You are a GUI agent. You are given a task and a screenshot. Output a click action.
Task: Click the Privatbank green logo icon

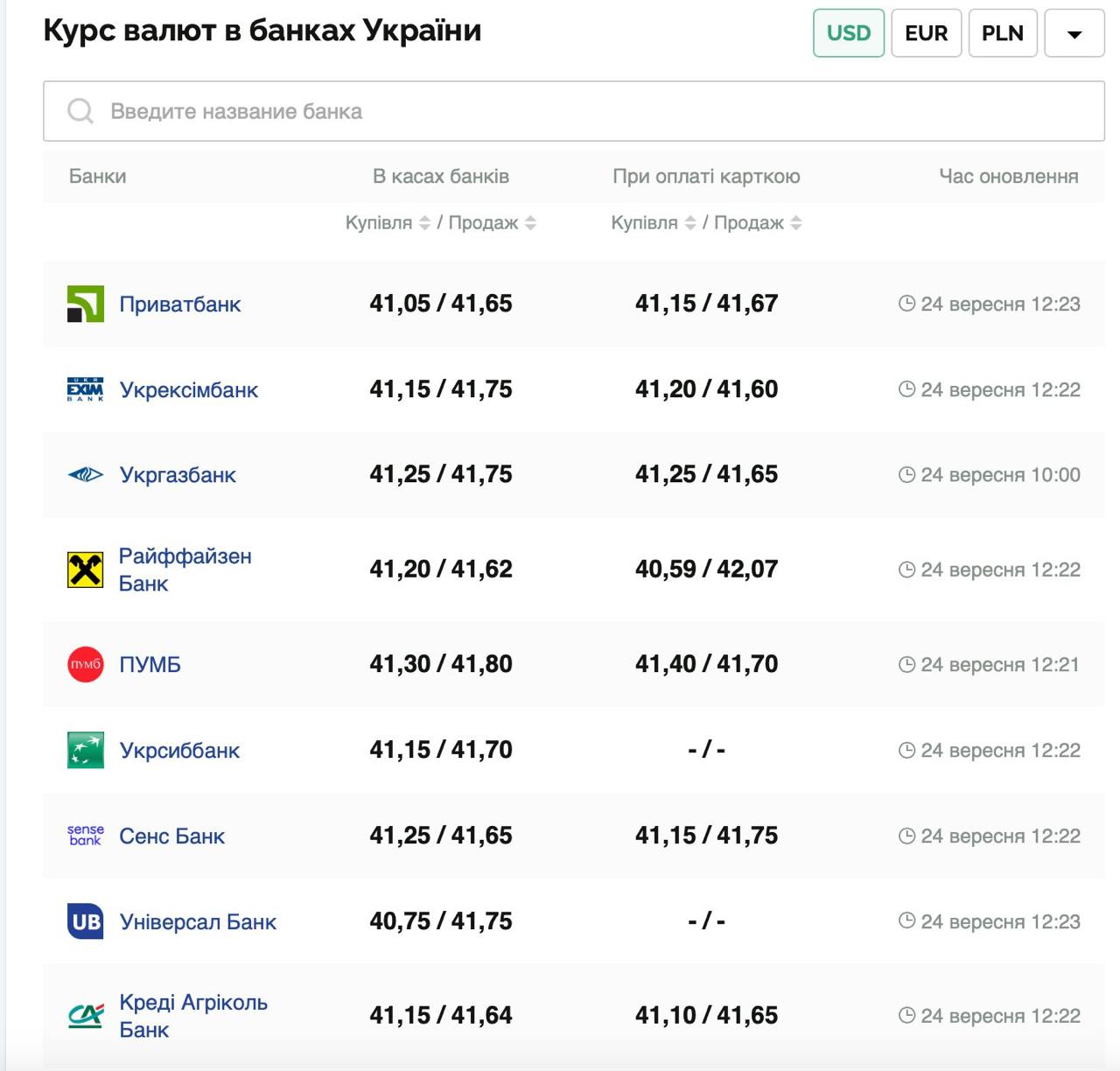coord(86,304)
